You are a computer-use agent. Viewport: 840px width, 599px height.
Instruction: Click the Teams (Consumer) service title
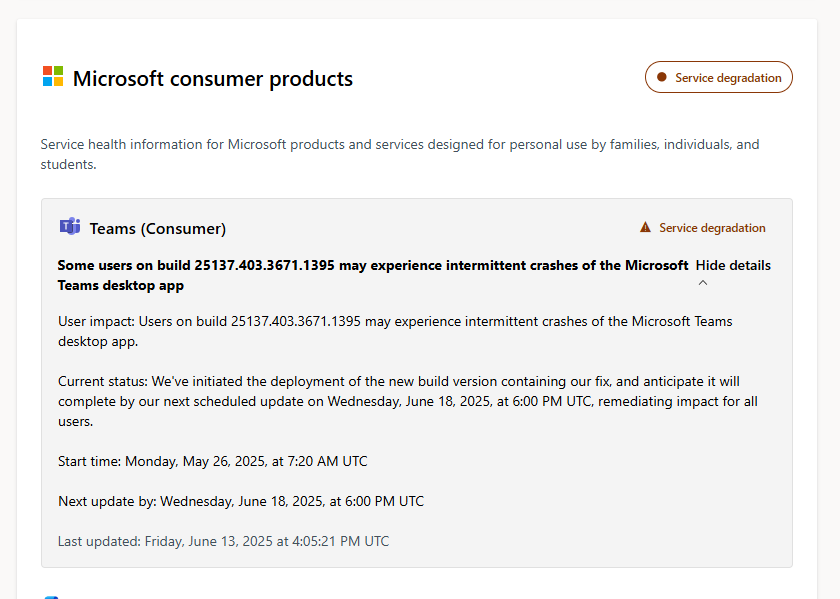pos(157,228)
